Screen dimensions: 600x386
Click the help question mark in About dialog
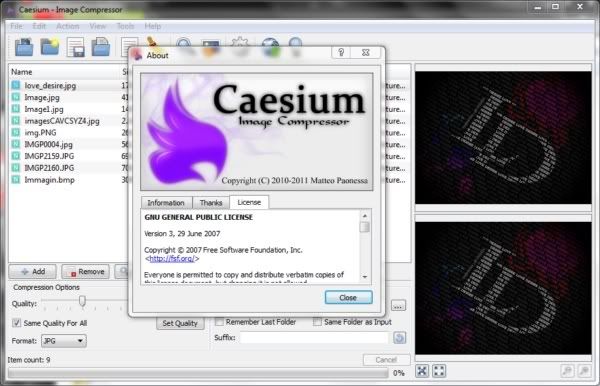341,53
